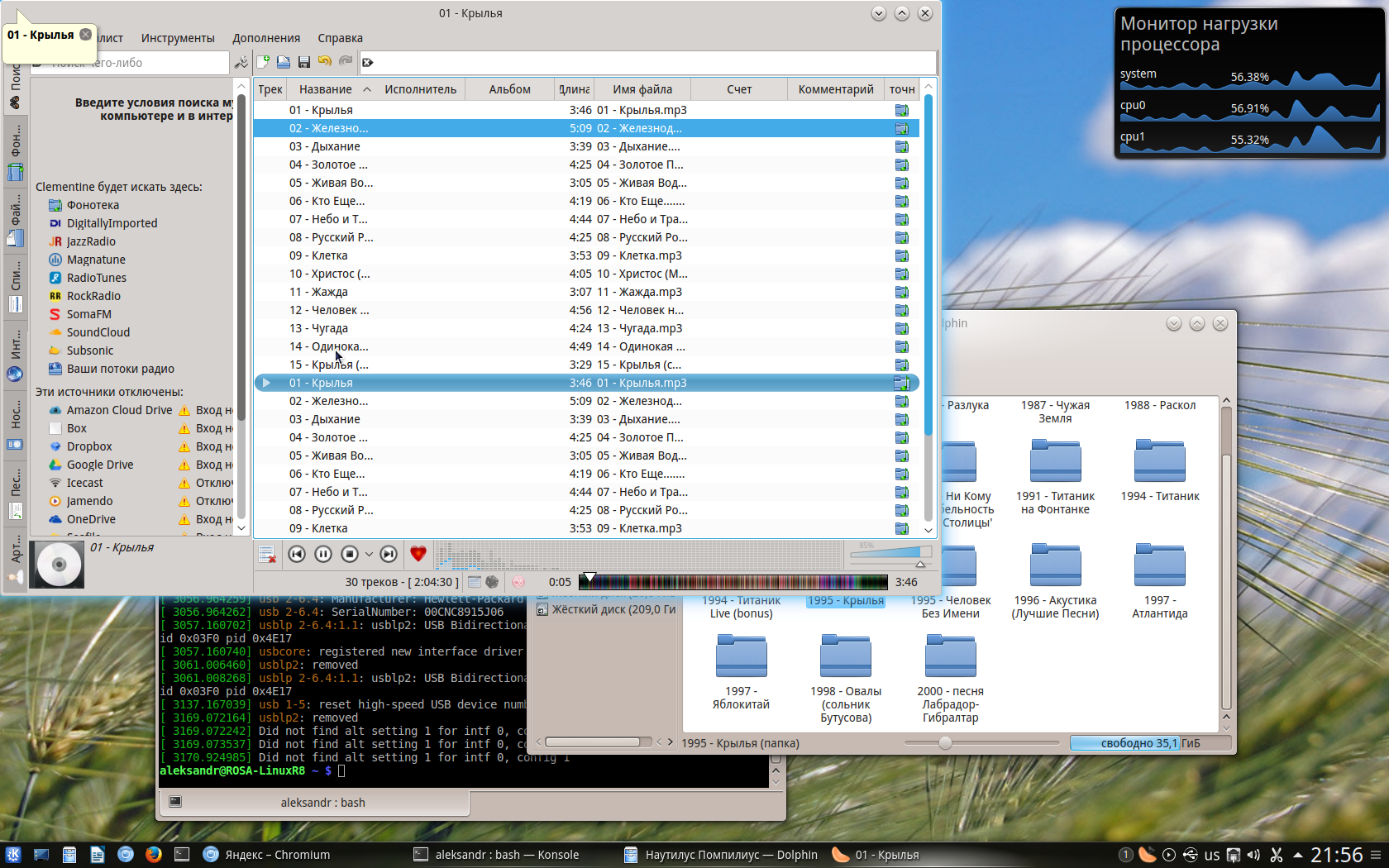
Task: Click the track position moodbar slider
Action: click(x=733, y=582)
